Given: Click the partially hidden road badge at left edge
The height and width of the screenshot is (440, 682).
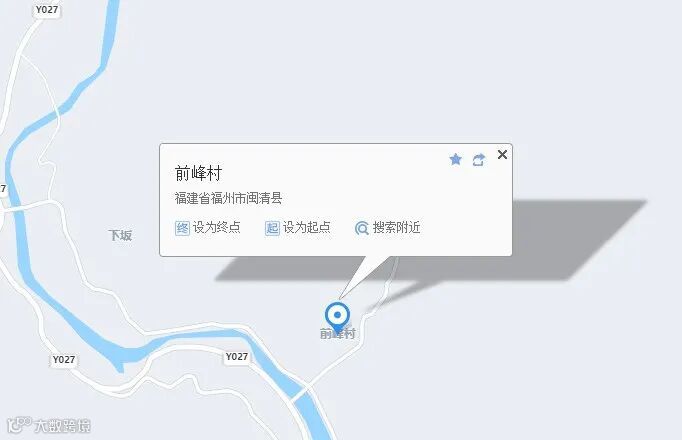Looking at the screenshot, I should [3, 189].
